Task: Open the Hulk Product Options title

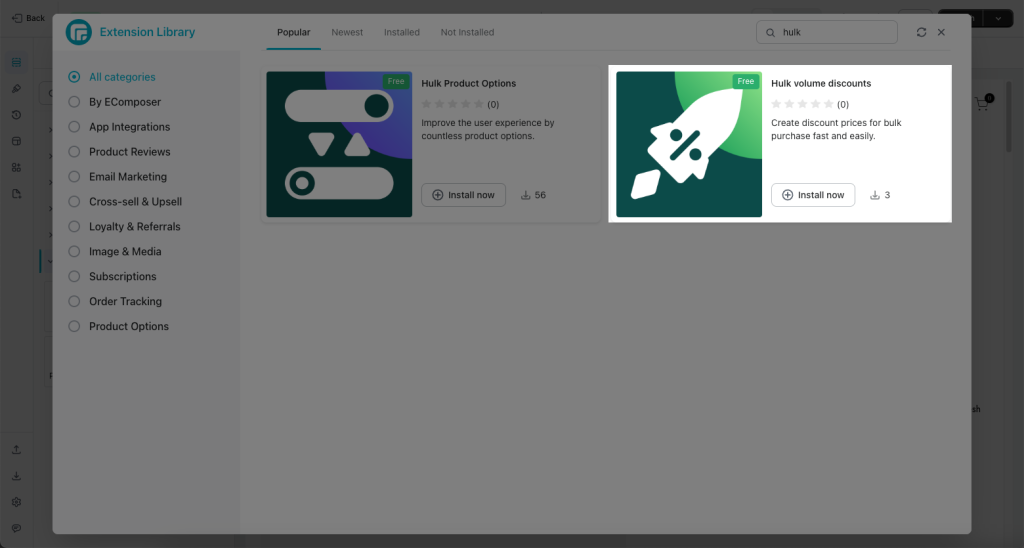Action: point(468,84)
